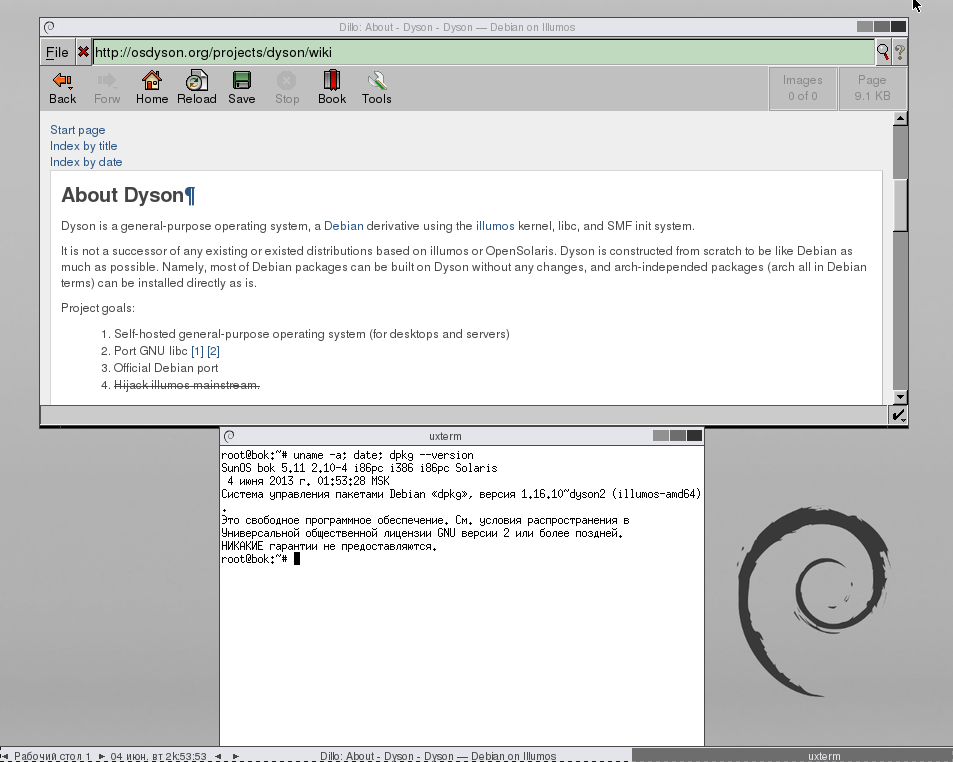Click the 'Official Debian port' list item
This screenshot has height=762, width=953.
click(x=166, y=368)
